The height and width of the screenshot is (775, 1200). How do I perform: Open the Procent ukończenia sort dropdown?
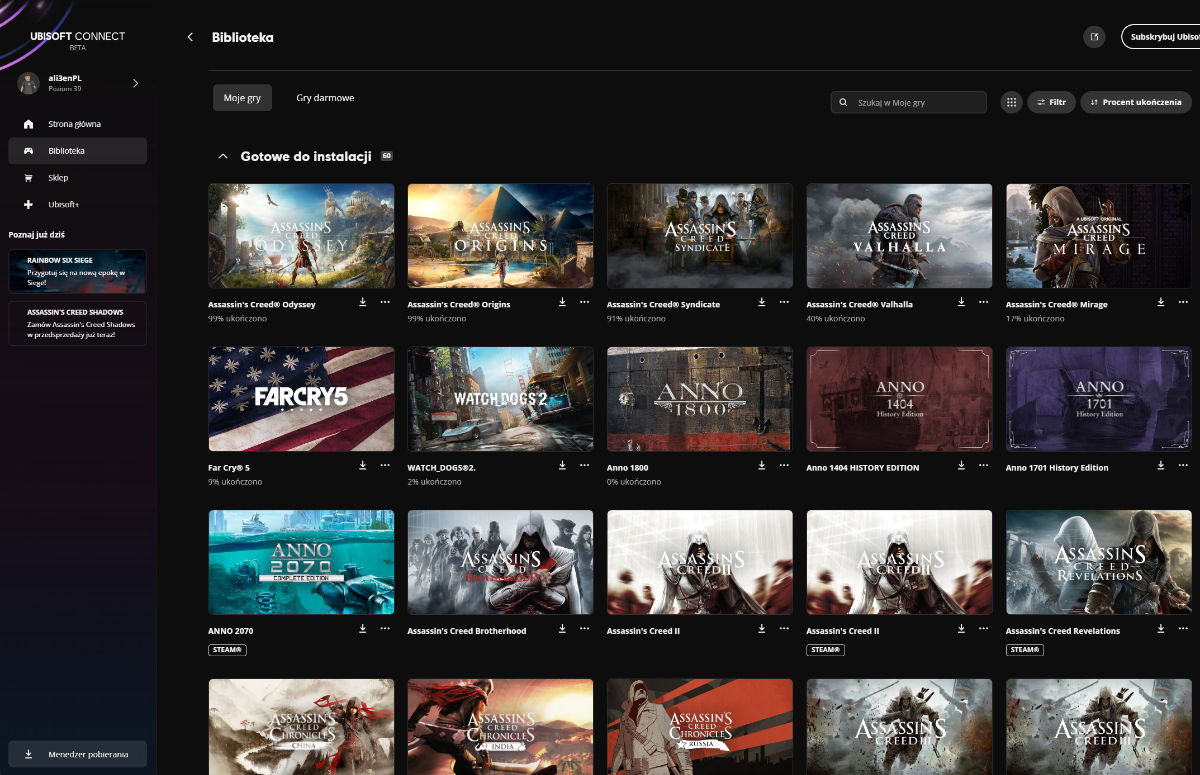(1135, 102)
